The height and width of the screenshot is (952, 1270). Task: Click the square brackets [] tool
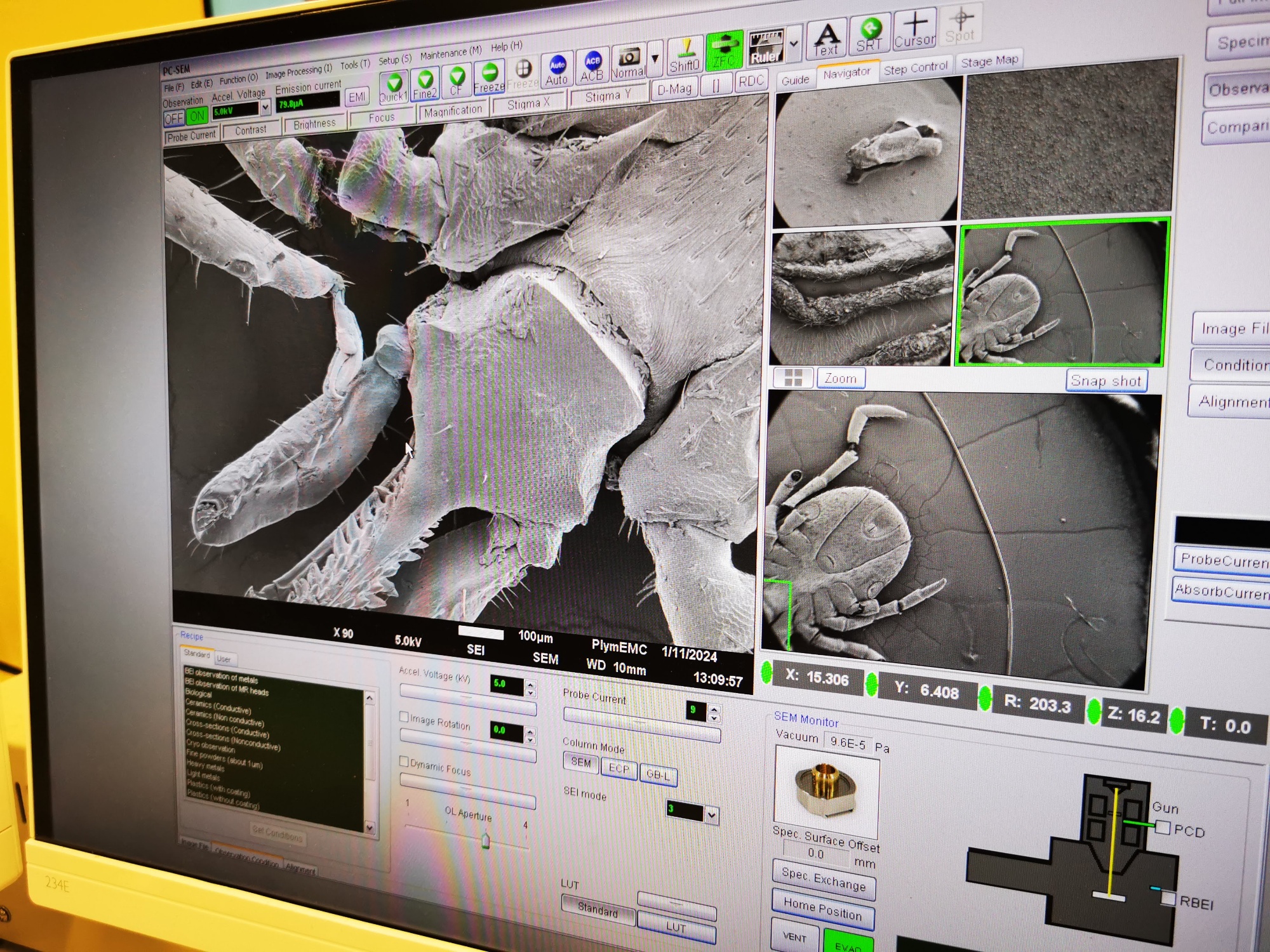click(x=716, y=85)
